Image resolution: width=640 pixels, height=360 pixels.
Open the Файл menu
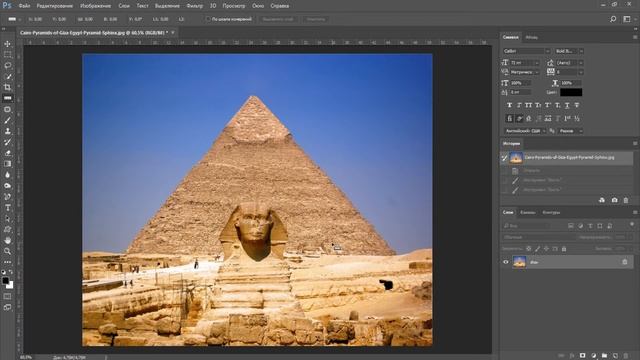[24, 6]
